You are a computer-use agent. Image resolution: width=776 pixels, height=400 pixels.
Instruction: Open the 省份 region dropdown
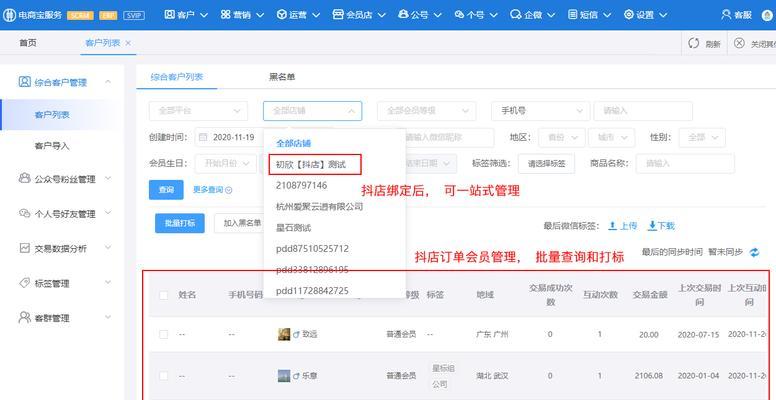click(x=563, y=137)
